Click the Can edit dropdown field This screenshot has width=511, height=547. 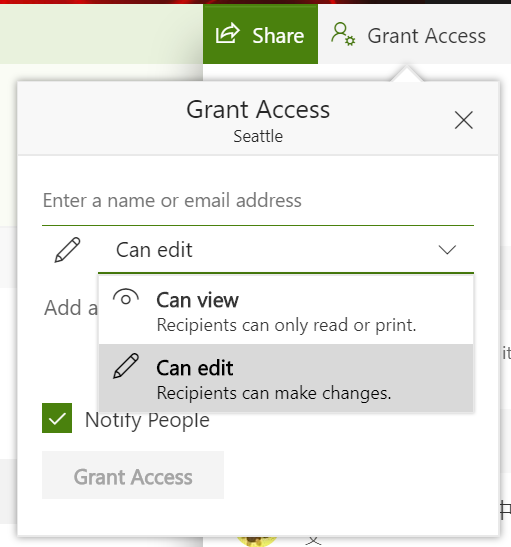tap(286, 250)
